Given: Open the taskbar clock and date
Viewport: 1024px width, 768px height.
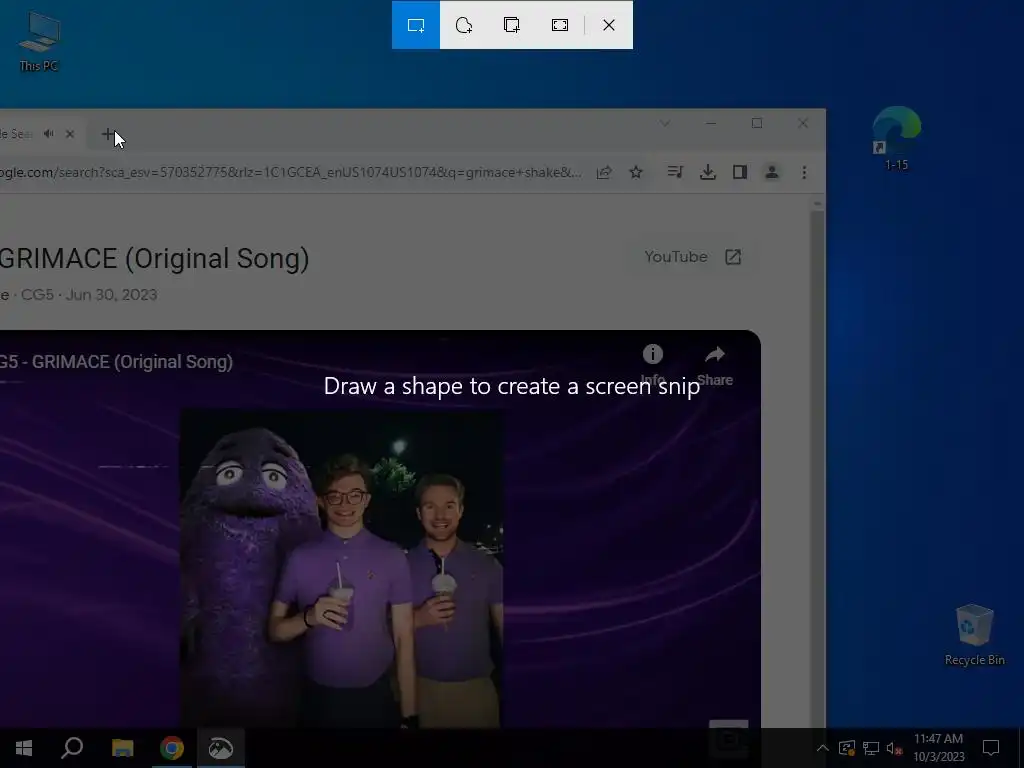Looking at the screenshot, I should click(x=938, y=748).
